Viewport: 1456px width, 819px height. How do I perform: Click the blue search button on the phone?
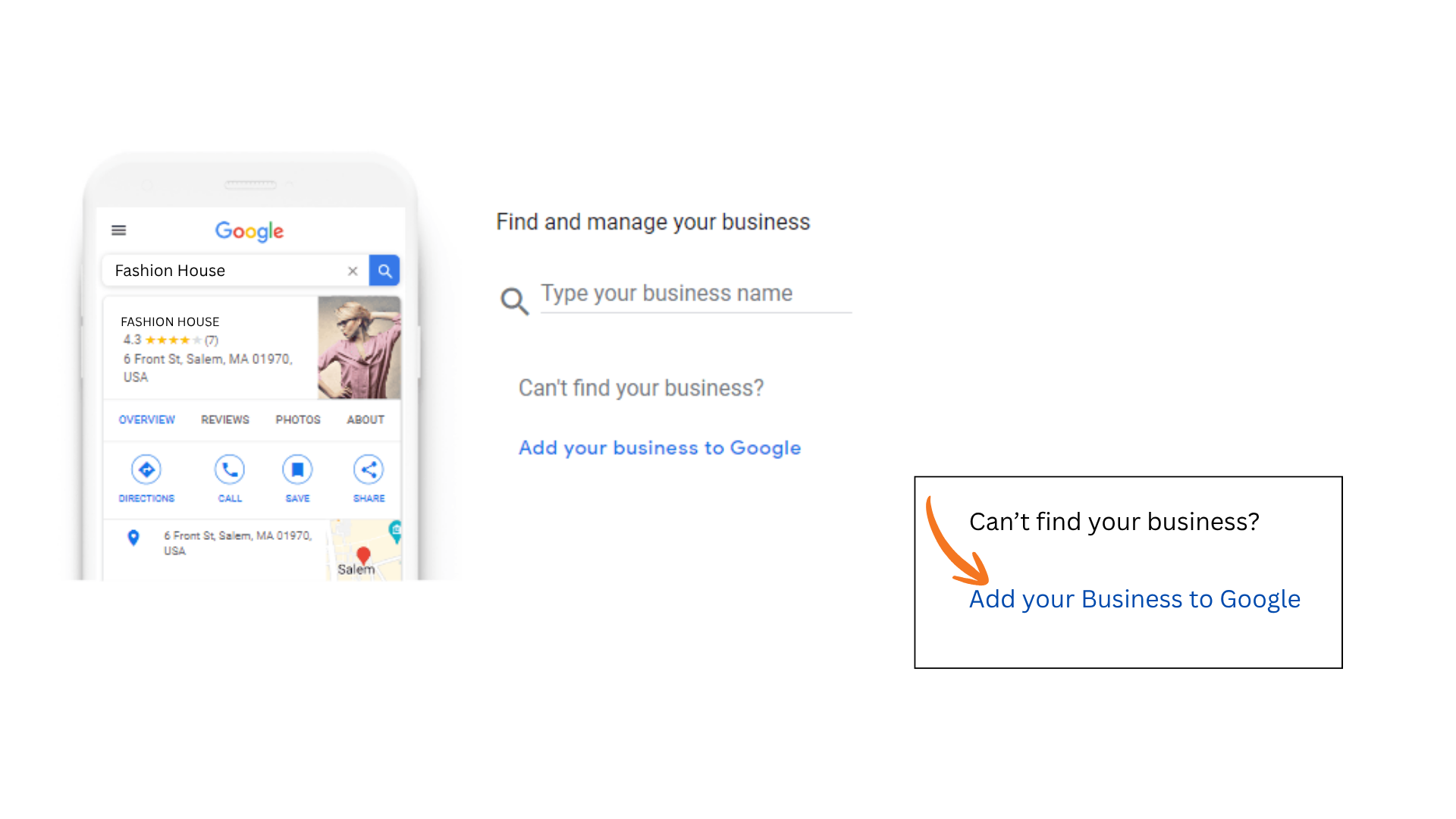tap(384, 271)
